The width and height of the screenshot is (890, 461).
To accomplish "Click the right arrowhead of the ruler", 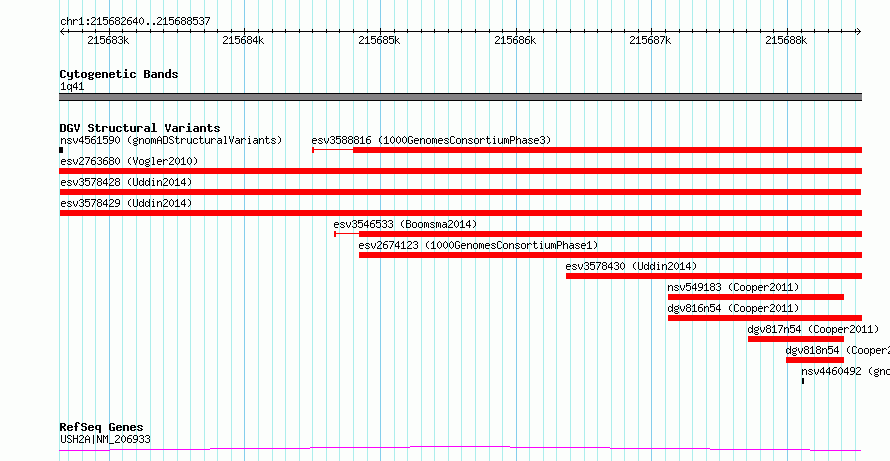I will [x=858, y=31].
